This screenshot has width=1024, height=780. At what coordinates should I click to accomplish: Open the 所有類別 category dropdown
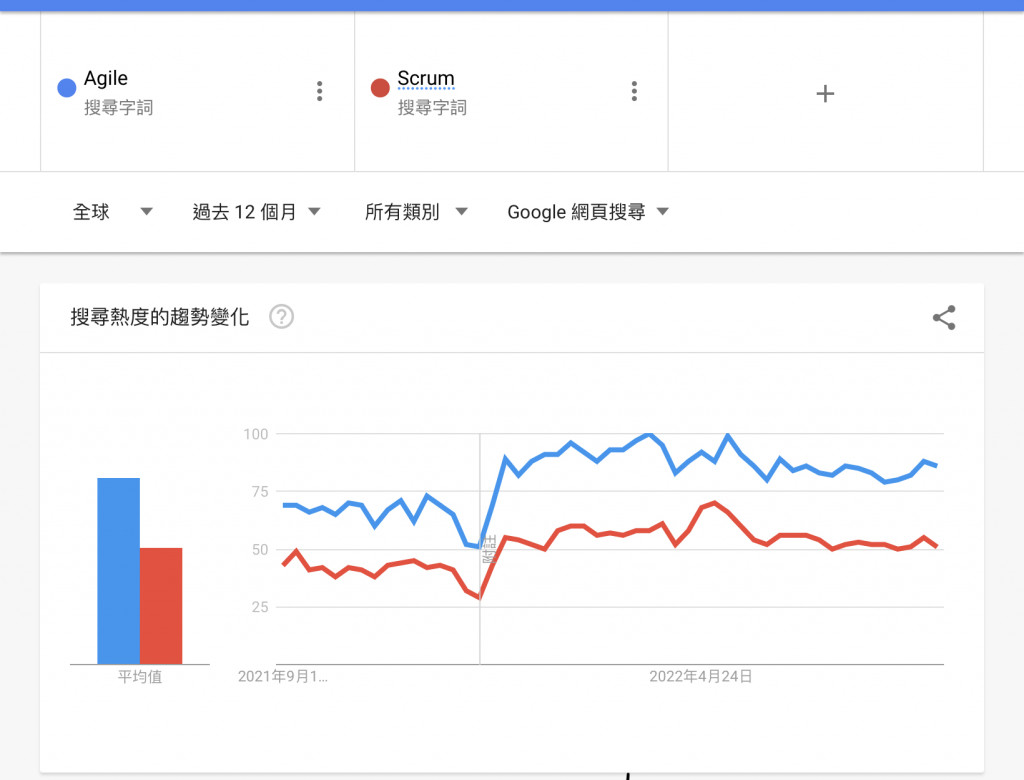pos(416,212)
